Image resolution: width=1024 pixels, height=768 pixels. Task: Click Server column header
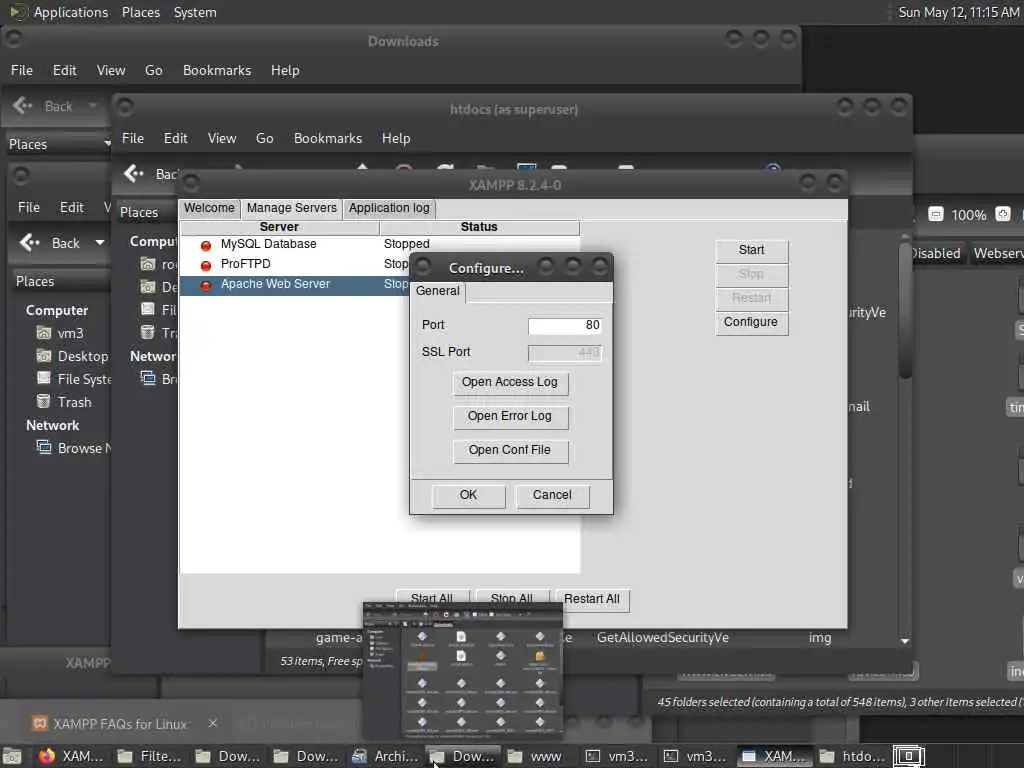pyautogui.click(x=280, y=227)
